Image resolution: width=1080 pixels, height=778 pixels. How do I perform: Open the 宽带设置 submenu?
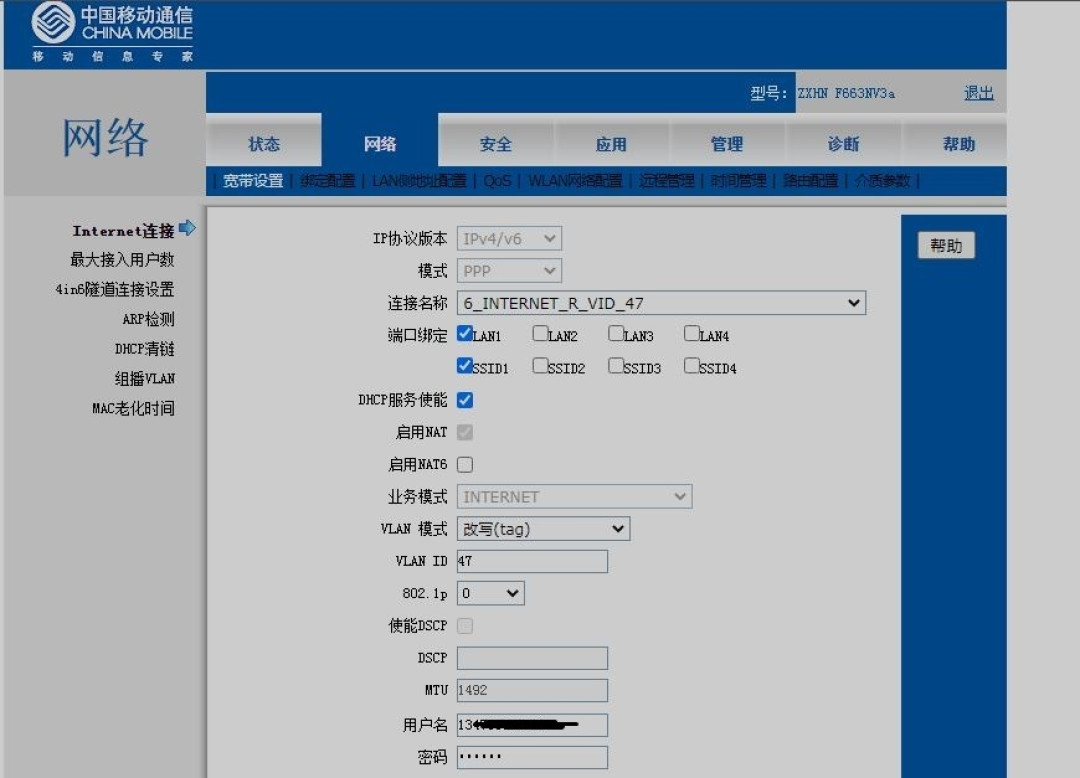(253, 181)
